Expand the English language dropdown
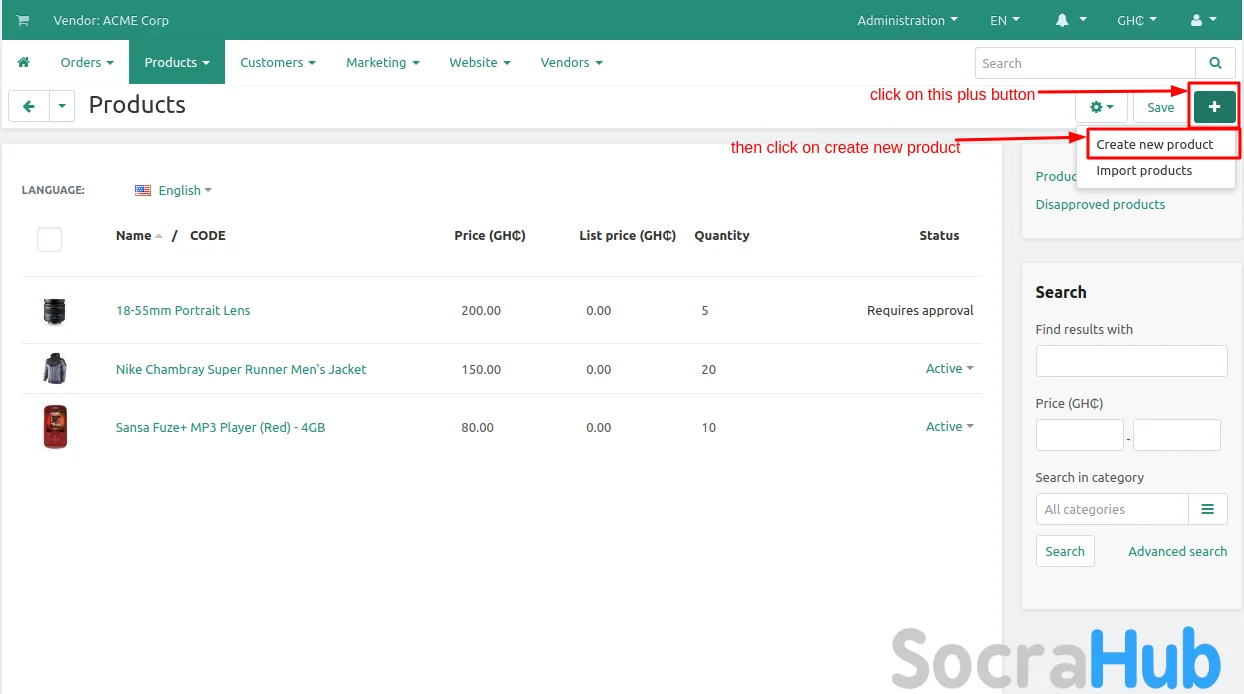This screenshot has width=1244, height=694. coord(174,190)
